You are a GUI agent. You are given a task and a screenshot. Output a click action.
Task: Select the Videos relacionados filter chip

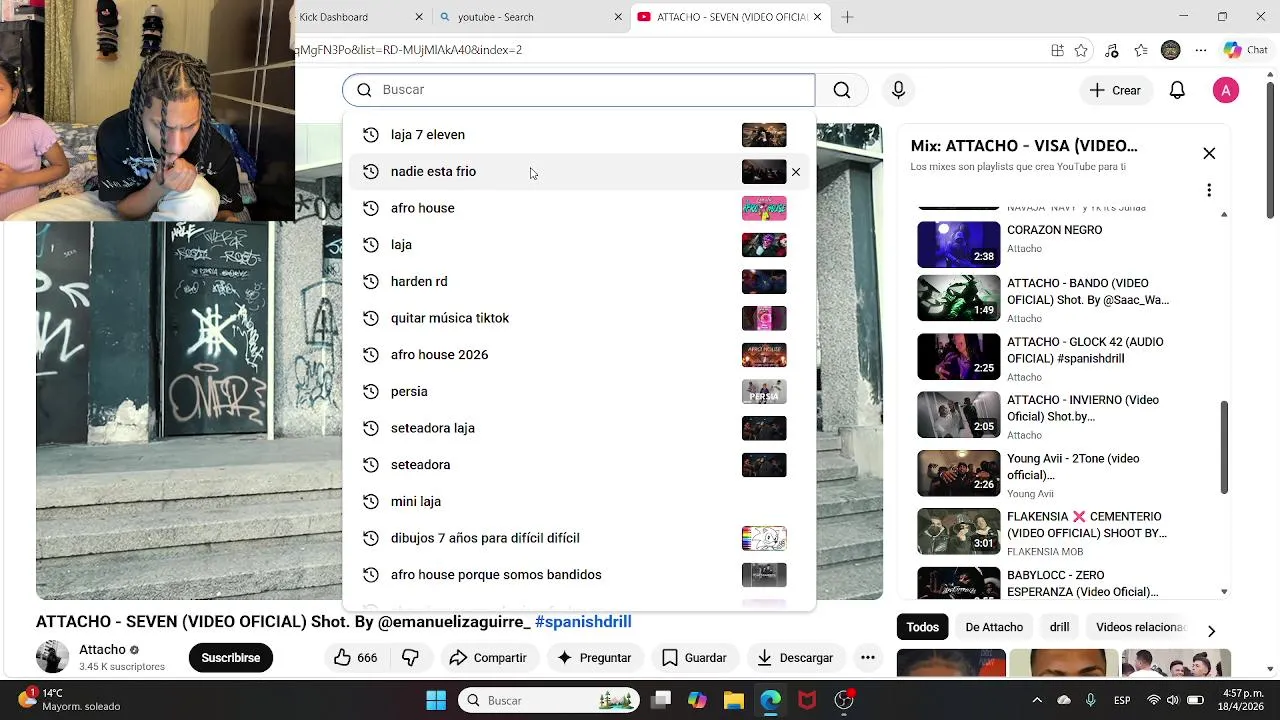coord(1140,627)
